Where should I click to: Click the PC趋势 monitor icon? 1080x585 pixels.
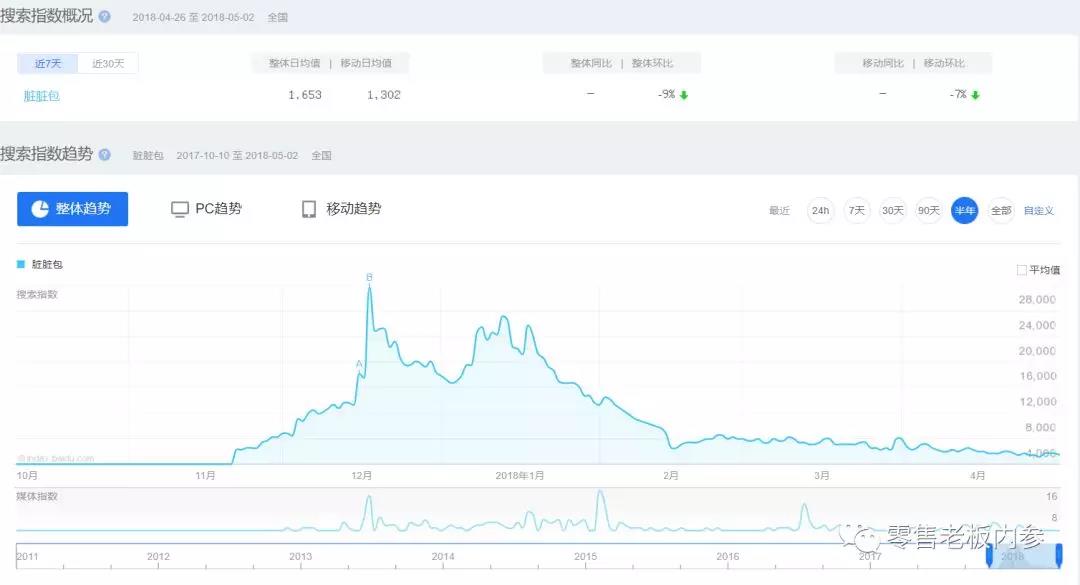(180, 209)
